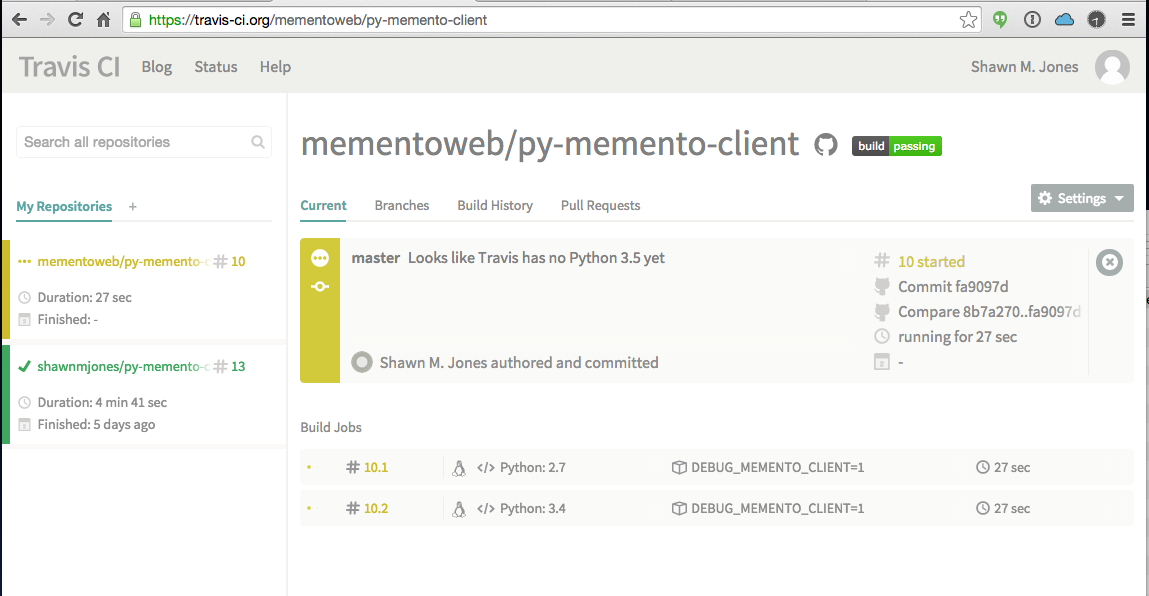Click the circled info extension icon
Viewport: 1149px width, 596px height.
click(x=1032, y=20)
